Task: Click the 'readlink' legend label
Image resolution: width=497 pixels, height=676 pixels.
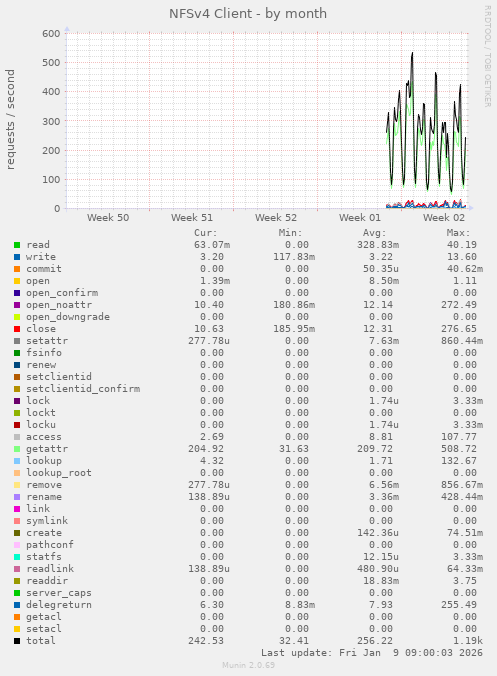Action: [50, 569]
